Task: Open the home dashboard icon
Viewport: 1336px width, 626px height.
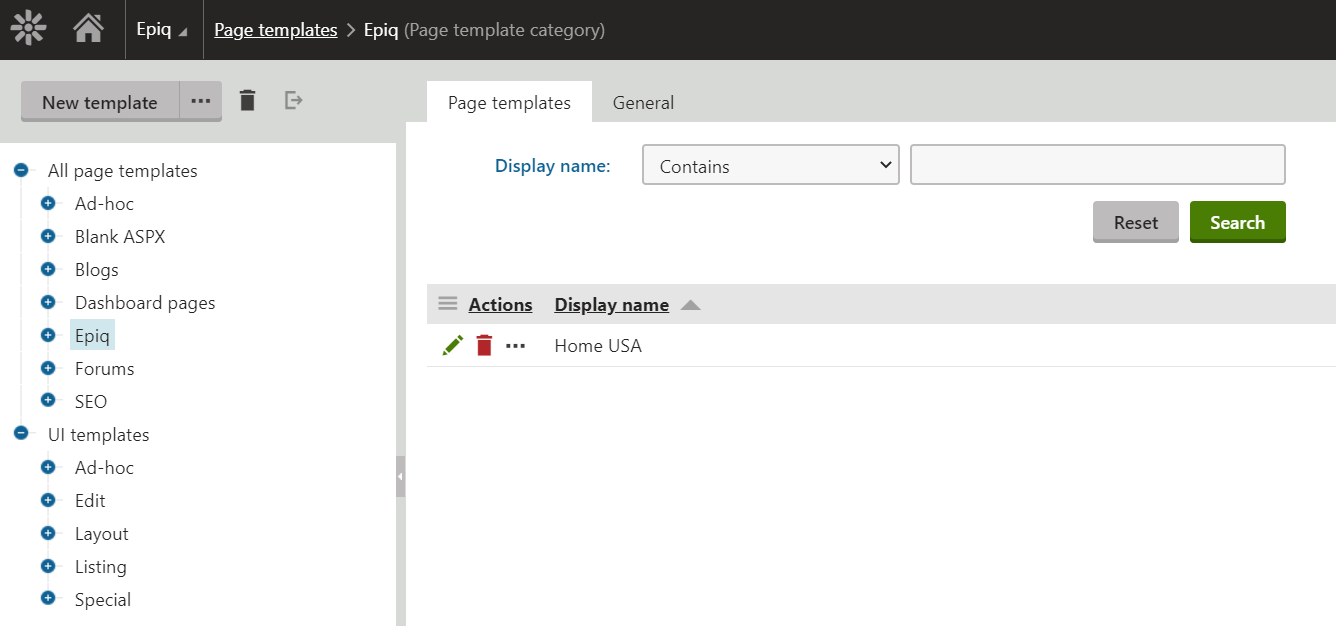Action: tap(88, 29)
